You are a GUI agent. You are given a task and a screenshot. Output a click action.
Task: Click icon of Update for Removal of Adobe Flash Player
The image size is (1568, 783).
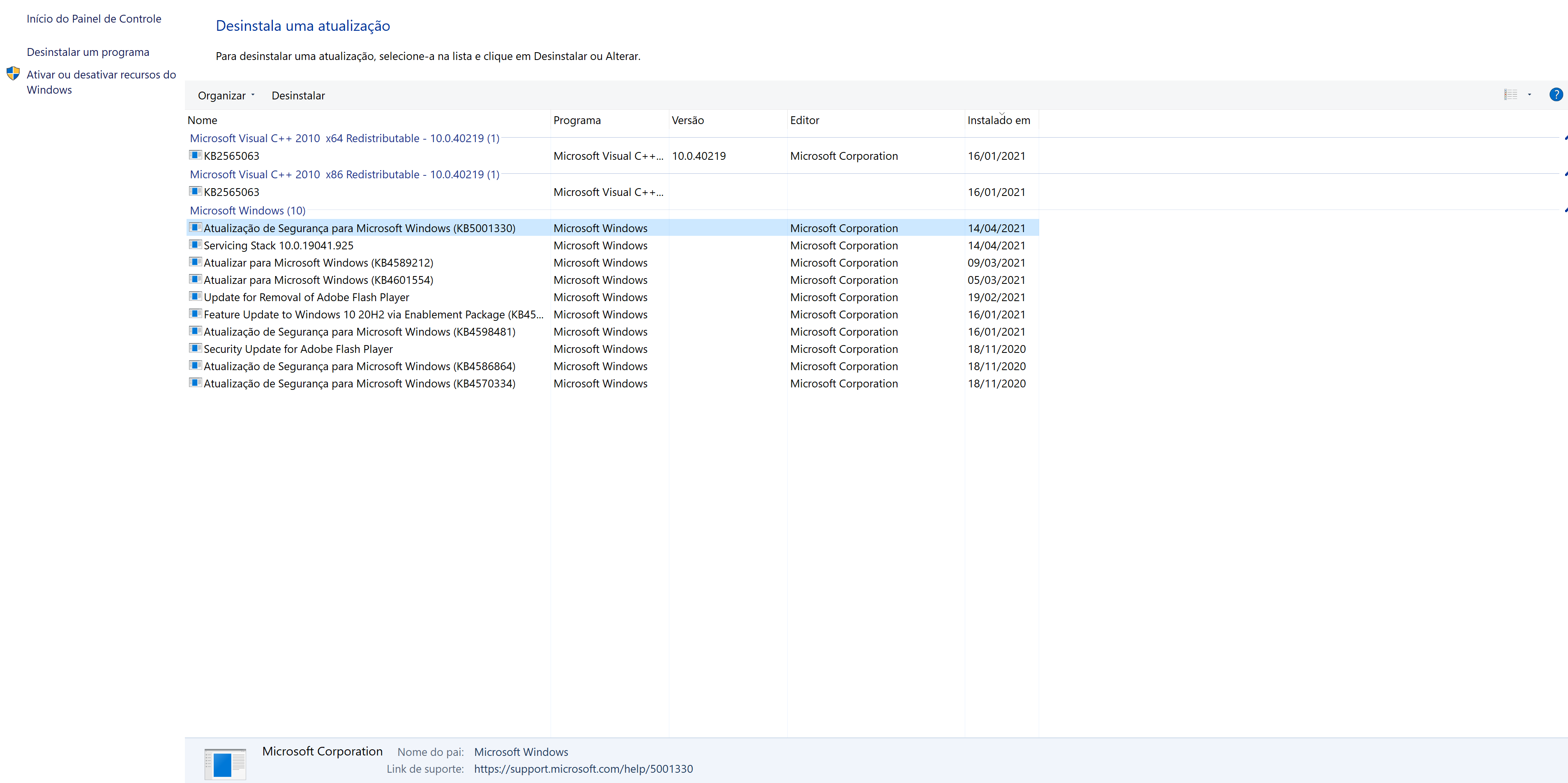pyautogui.click(x=195, y=296)
